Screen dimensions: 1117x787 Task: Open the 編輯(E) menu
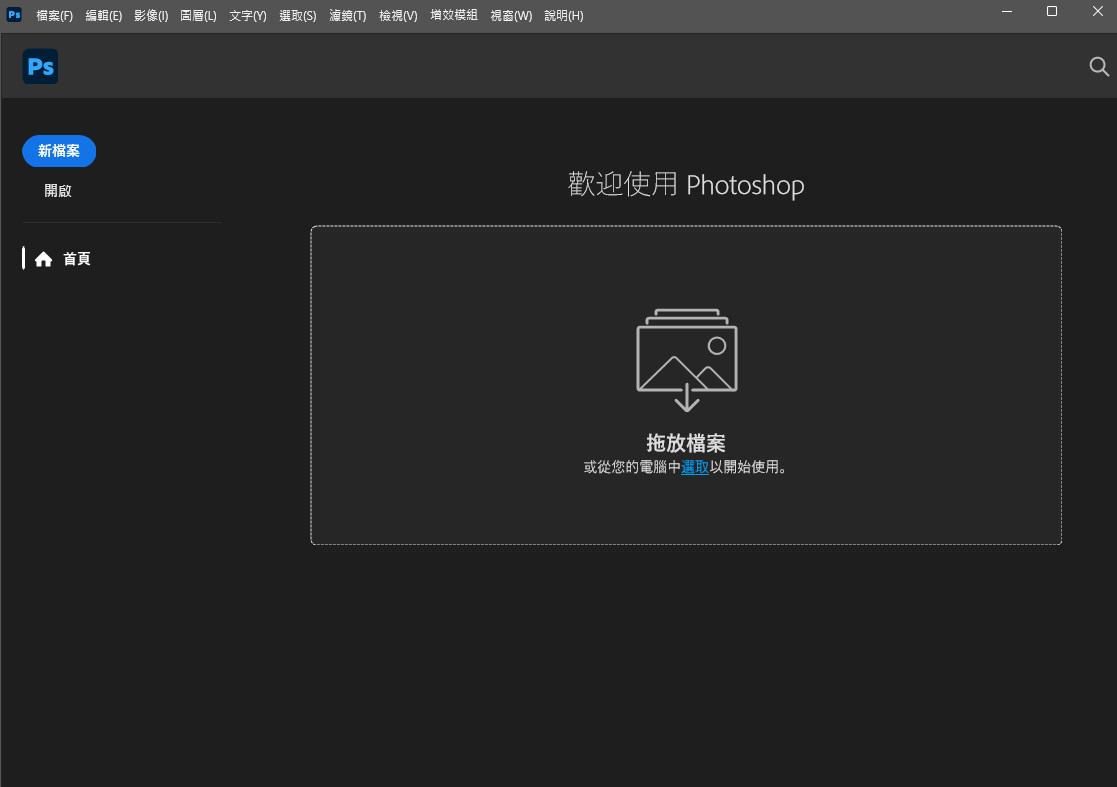click(x=103, y=16)
